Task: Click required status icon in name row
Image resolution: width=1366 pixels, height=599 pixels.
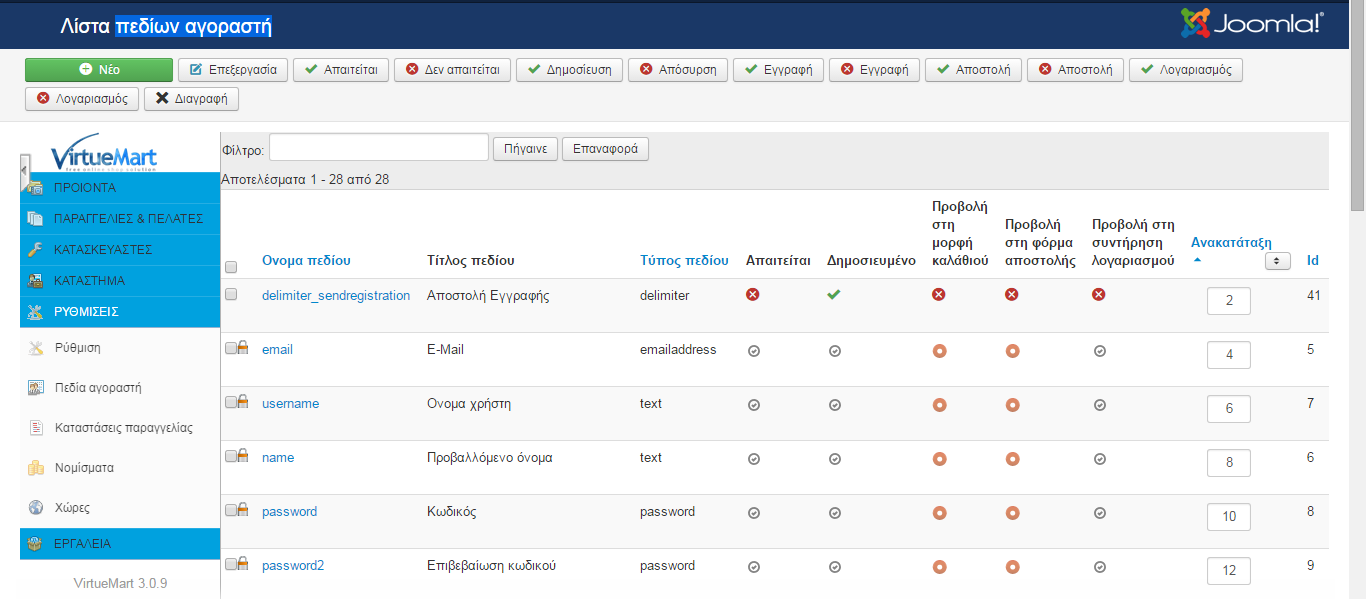Action: (754, 459)
